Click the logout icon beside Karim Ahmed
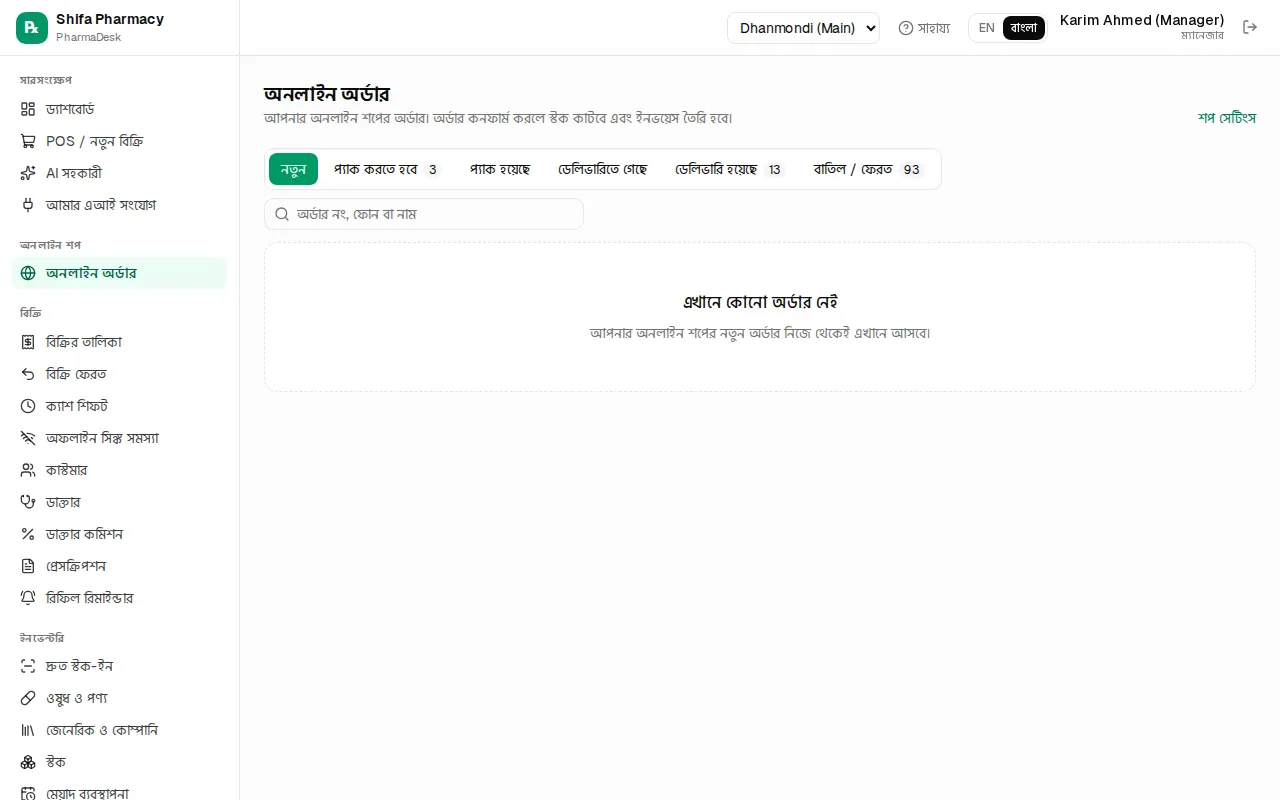1280x800 pixels. point(1250,27)
